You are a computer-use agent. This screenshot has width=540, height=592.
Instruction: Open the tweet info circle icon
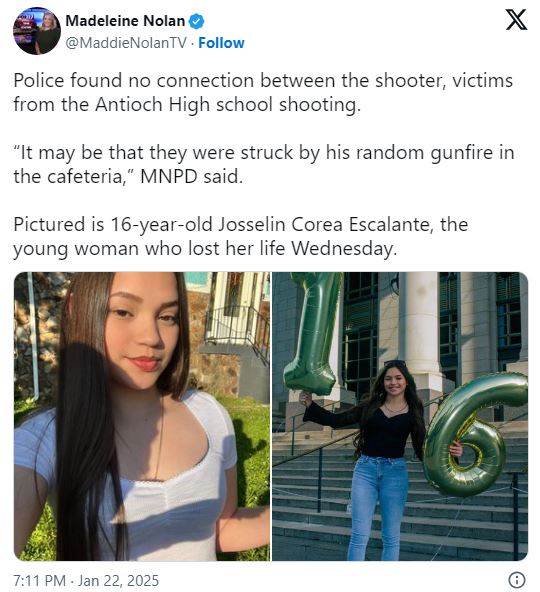click(x=517, y=580)
